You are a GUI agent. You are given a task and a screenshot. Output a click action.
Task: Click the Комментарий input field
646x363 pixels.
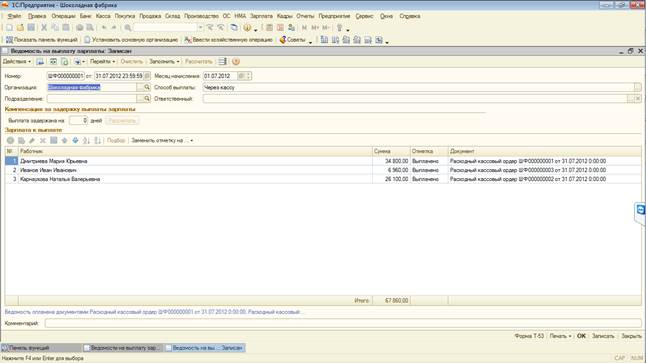[343, 323]
